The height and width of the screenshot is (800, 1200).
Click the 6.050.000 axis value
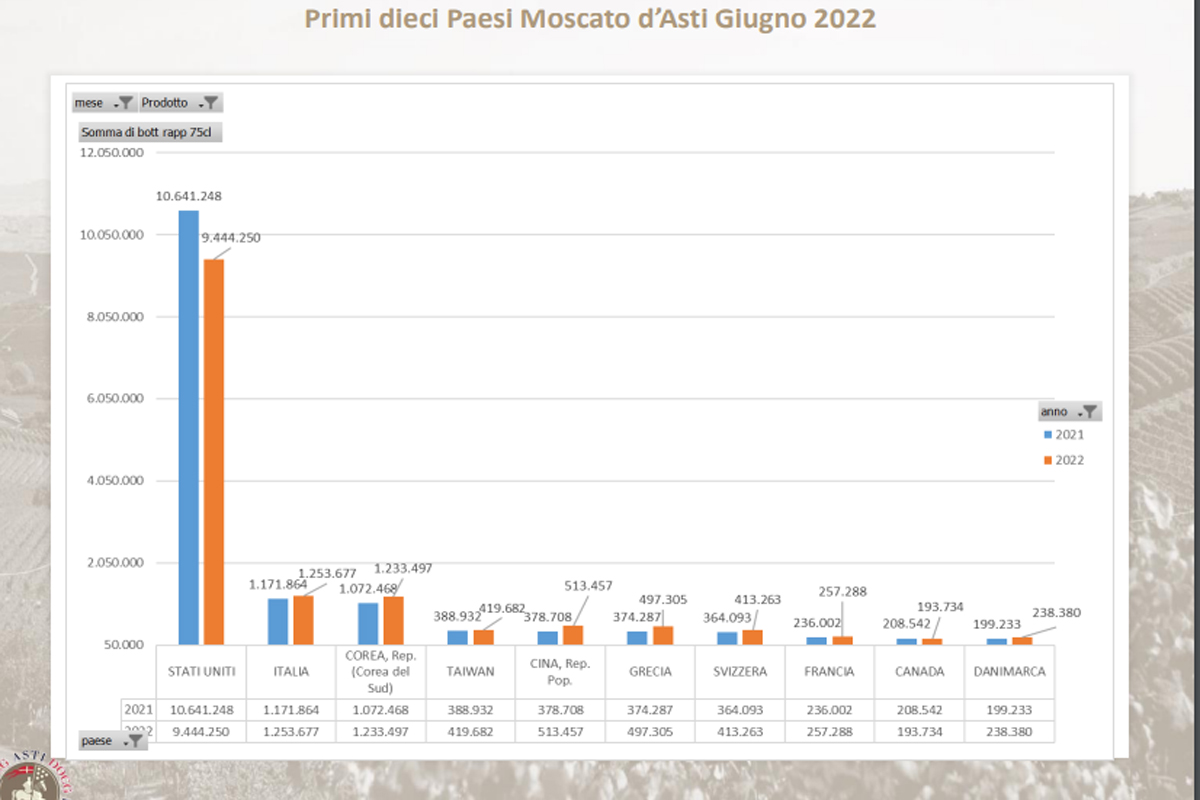tap(113, 398)
